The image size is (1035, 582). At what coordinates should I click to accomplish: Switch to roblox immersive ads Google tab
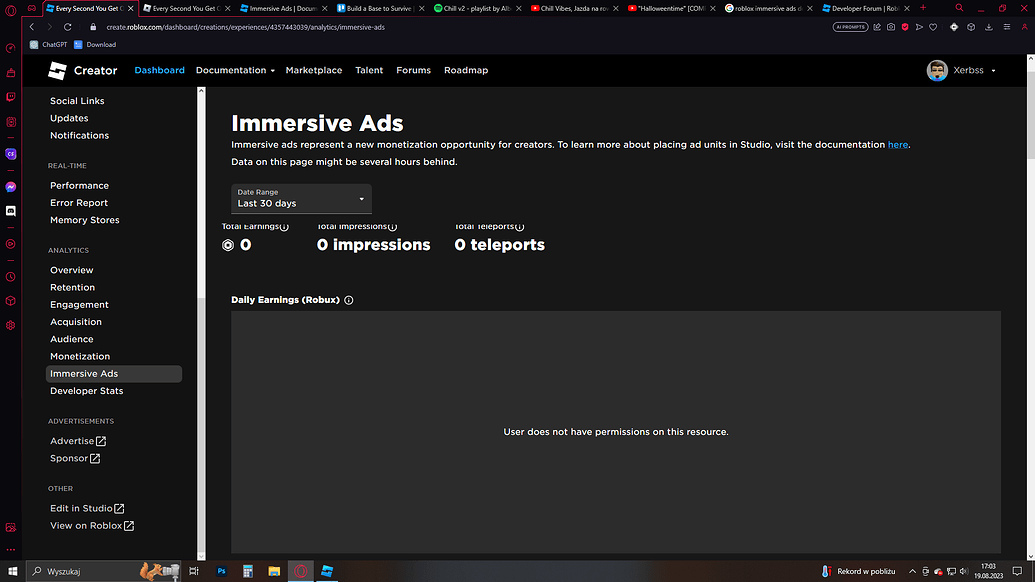(x=768, y=9)
